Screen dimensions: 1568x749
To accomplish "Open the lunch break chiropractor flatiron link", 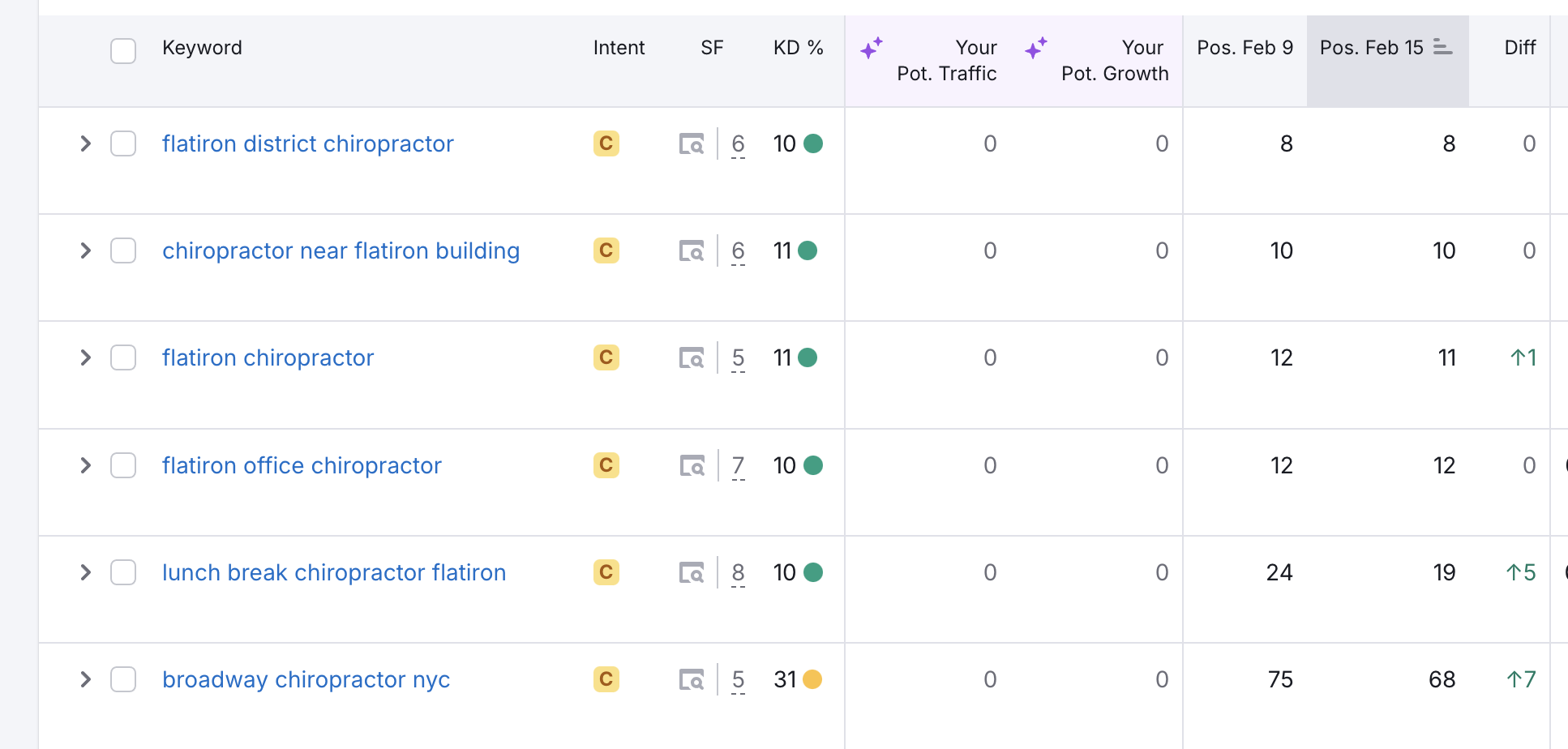I will [334, 572].
